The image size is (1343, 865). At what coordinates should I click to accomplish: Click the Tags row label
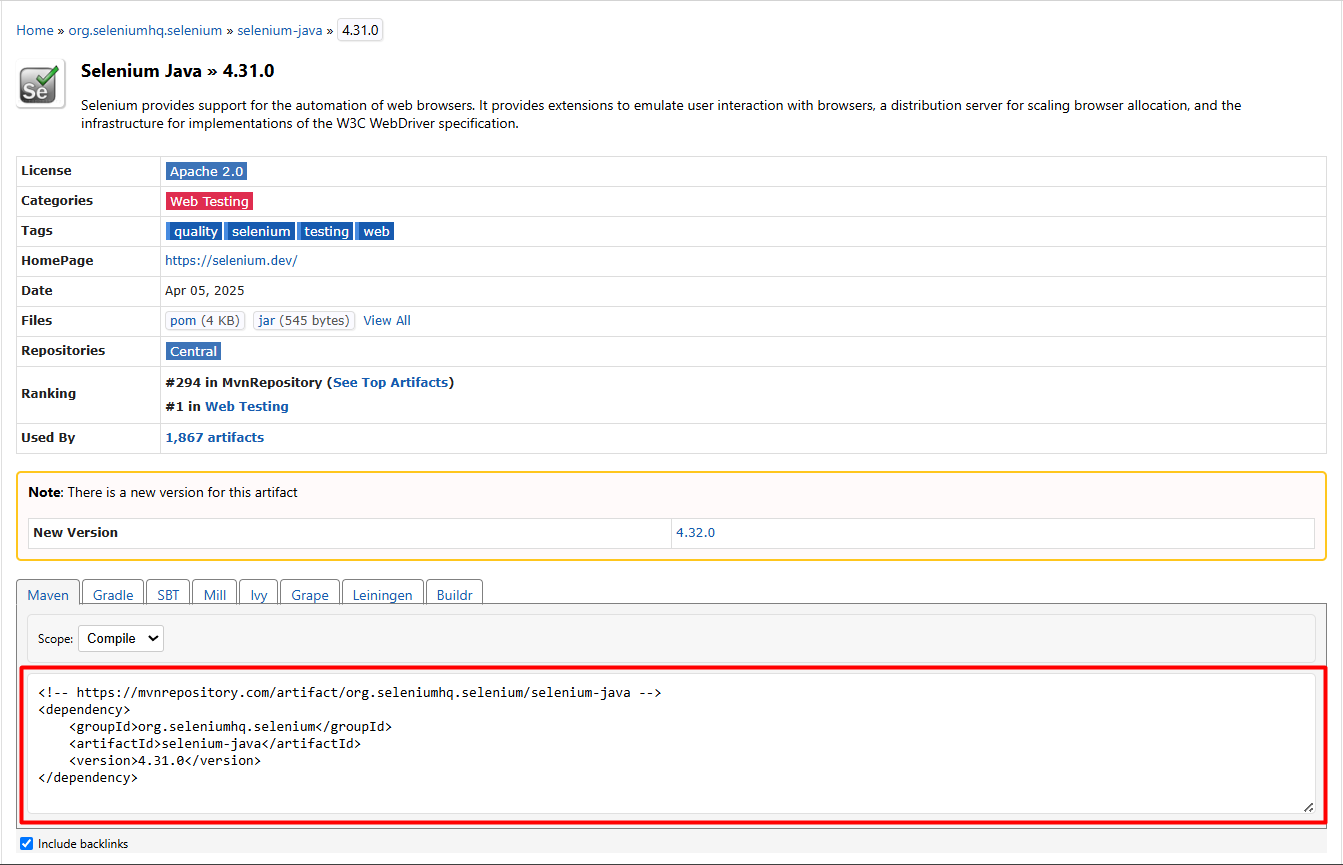point(37,230)
